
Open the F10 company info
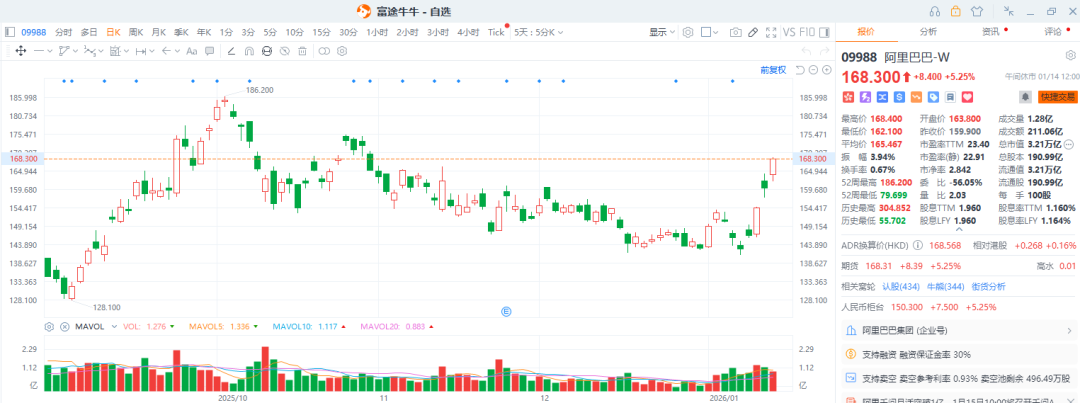tap(807, 32)
